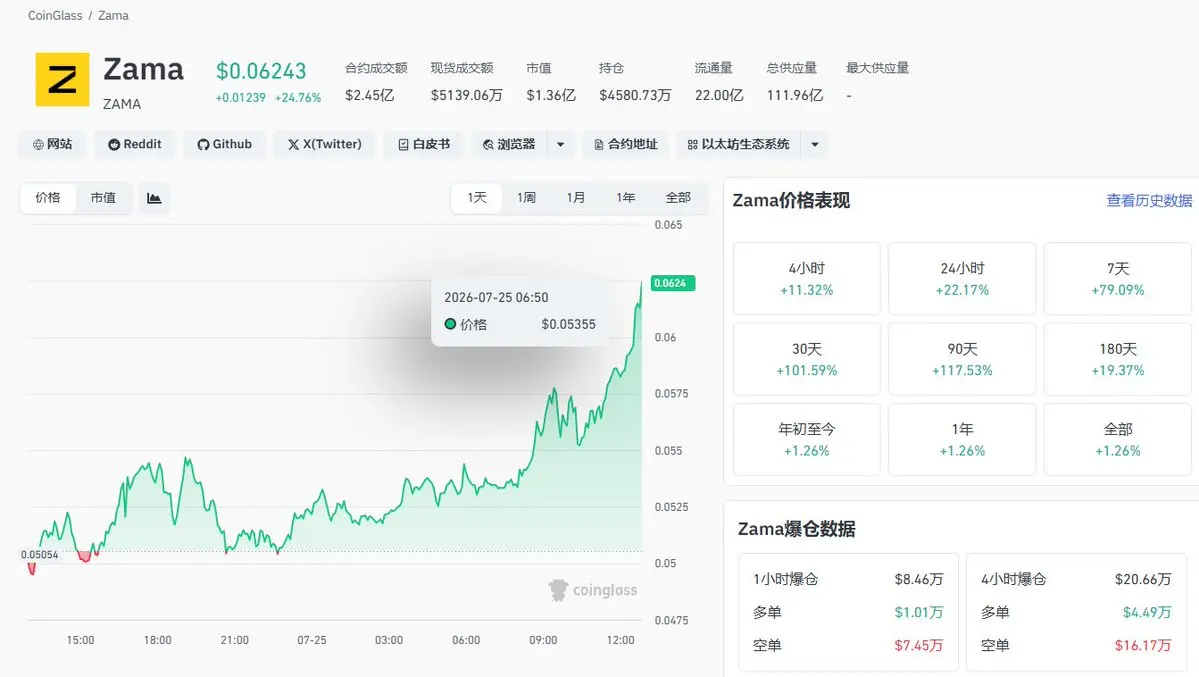This screenshot has width=1199, height=677.
Task: Open the 合约地址 contract address button
Action: (x=625, y=145)
